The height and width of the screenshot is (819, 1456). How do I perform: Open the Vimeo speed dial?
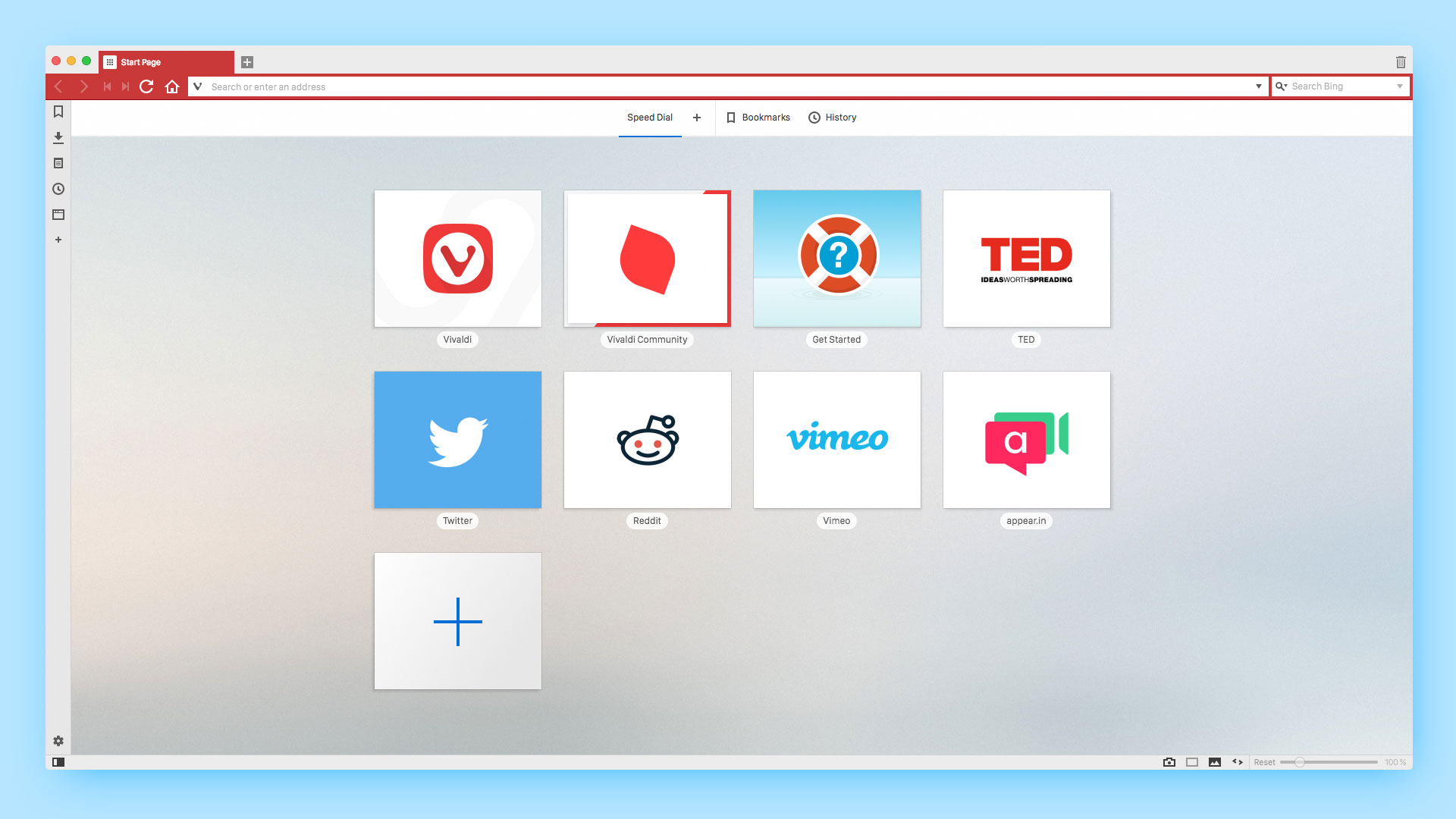click(836, 440)
